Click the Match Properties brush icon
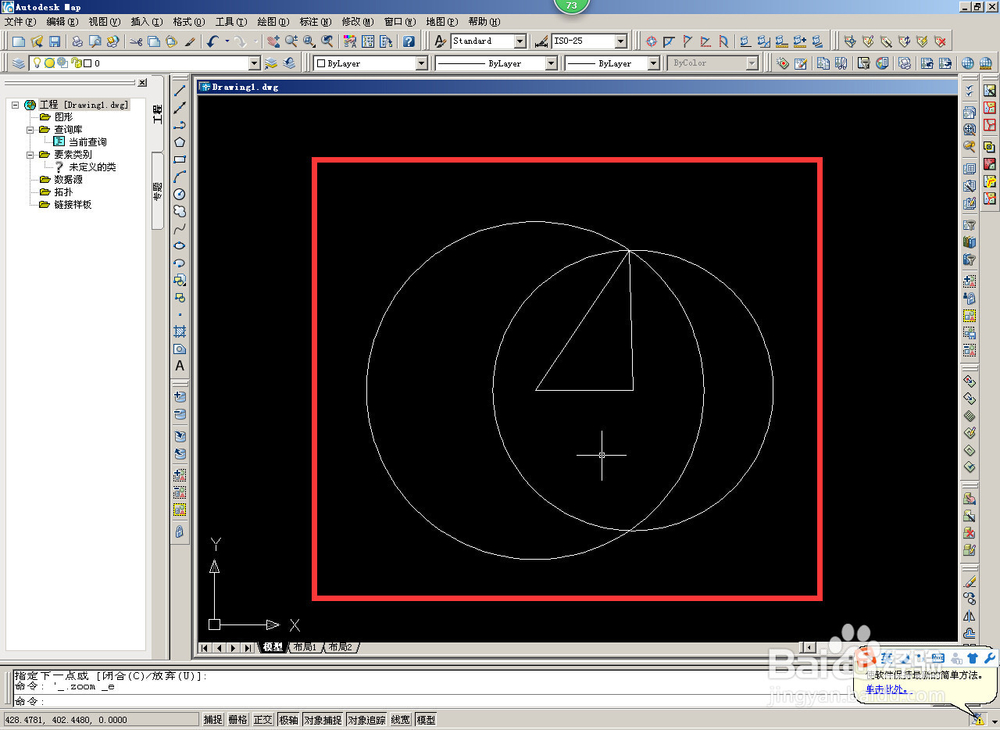1000x730 pixels. pyautogui.click(x=189, y=41)
